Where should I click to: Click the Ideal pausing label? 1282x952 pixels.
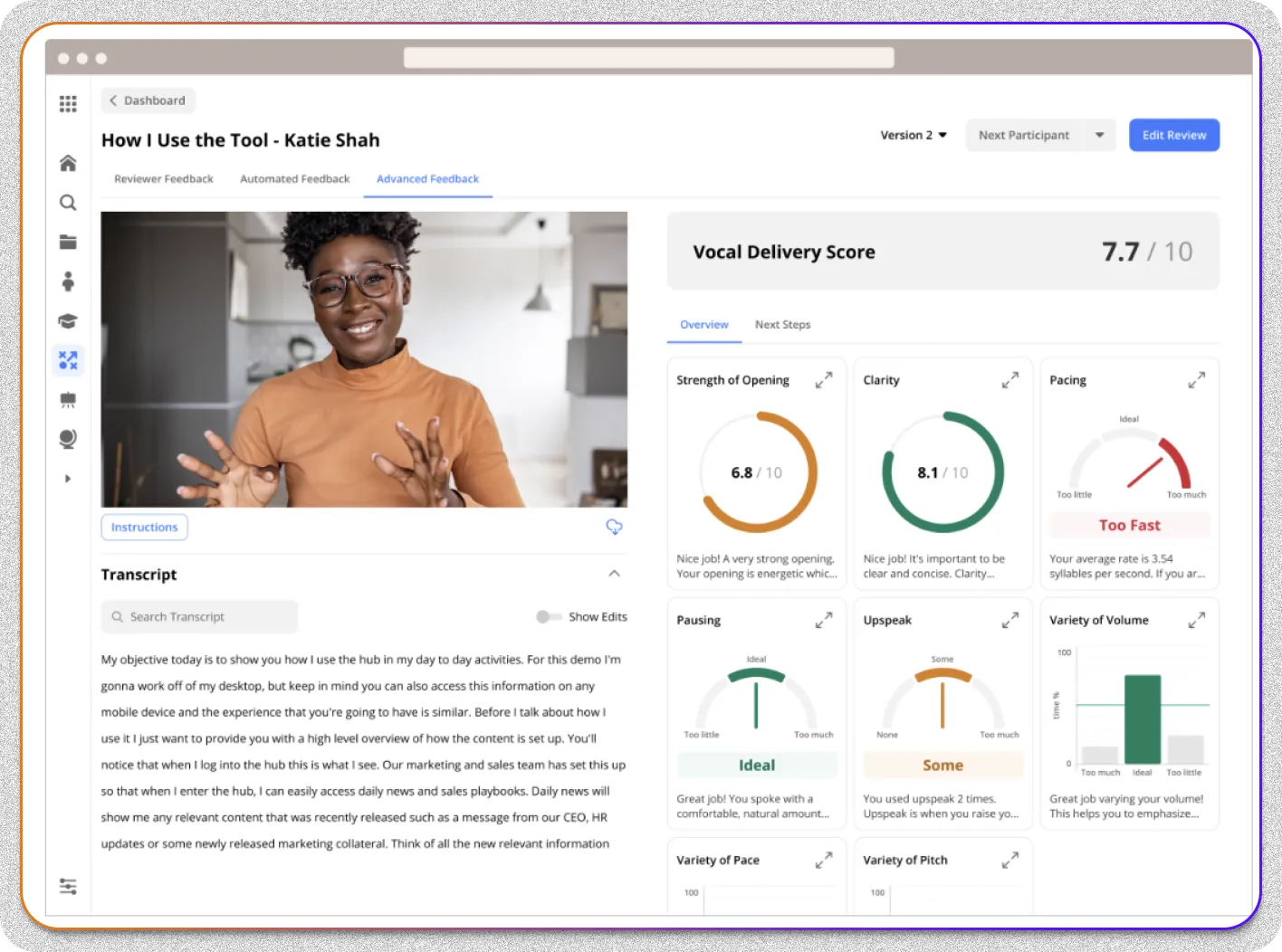click(757, 765)
